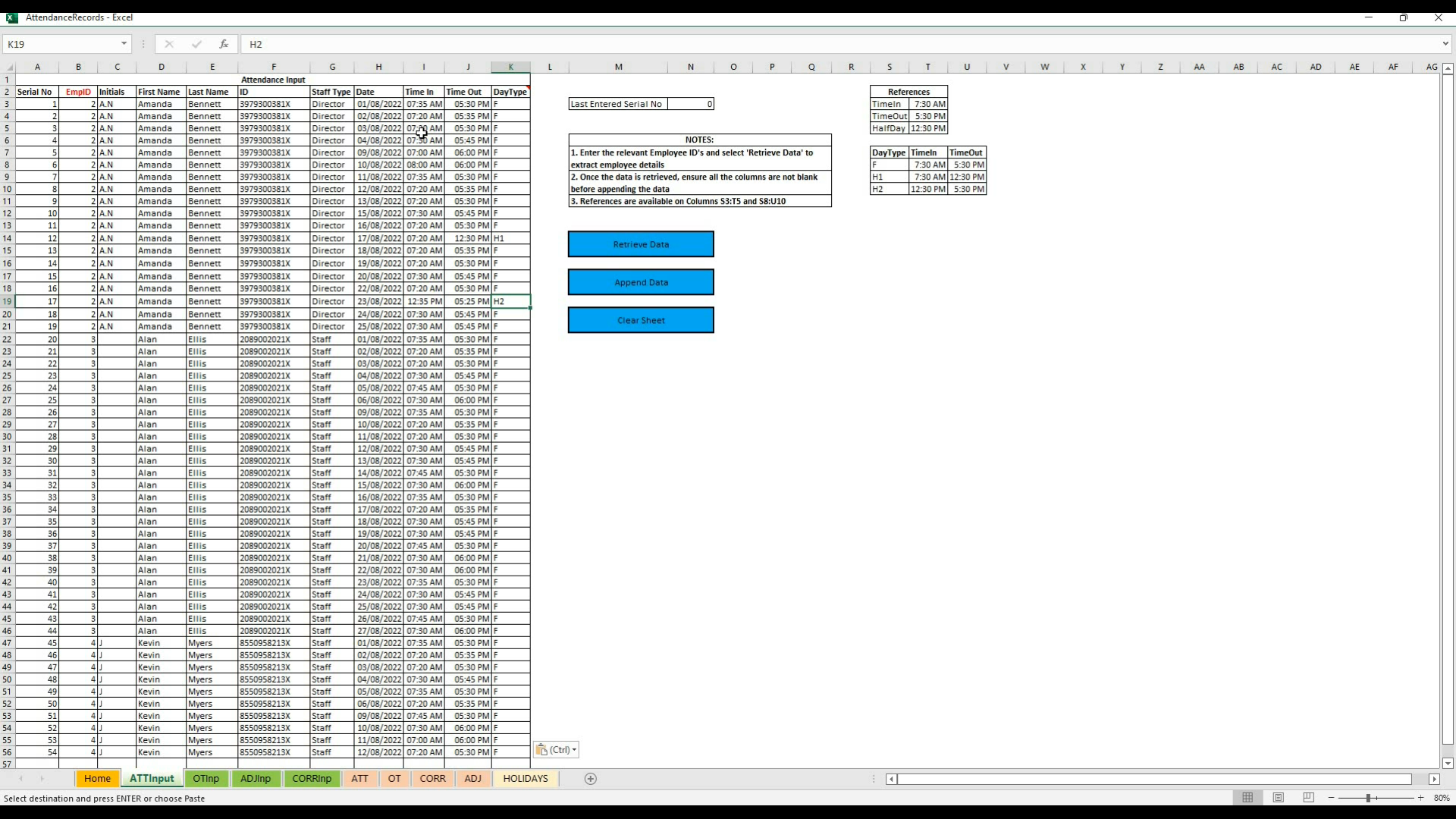Switch to the HOLIDAYS sheet tab
Viewport: 1456px width, 819px height.
pyautogui.click(x=525, y=779)
